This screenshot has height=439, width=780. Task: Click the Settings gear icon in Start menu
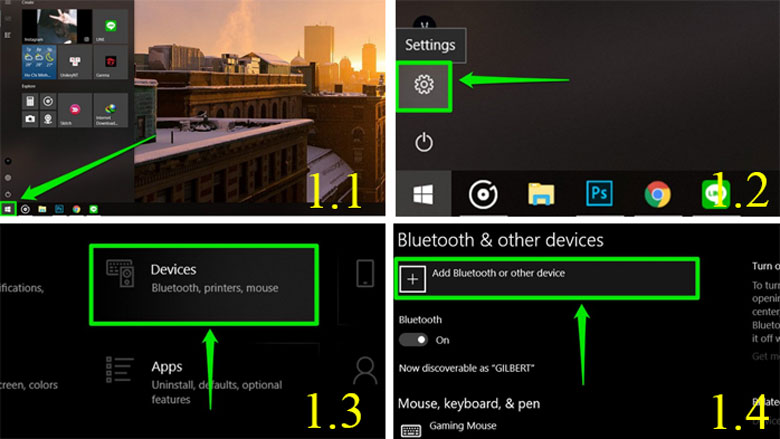(x=423, y=86)
